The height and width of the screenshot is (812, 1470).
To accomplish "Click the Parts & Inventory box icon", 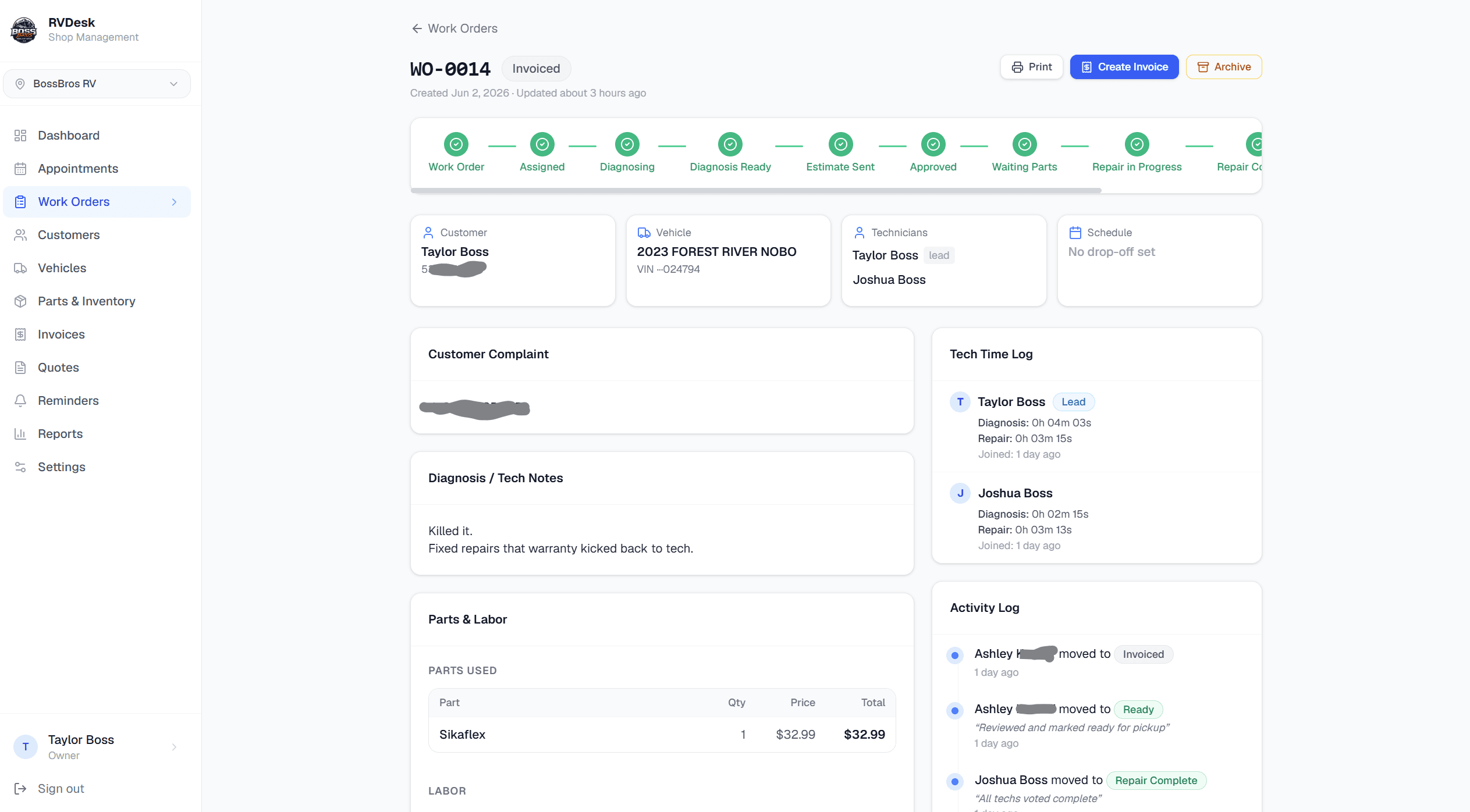I will [20, 301].
